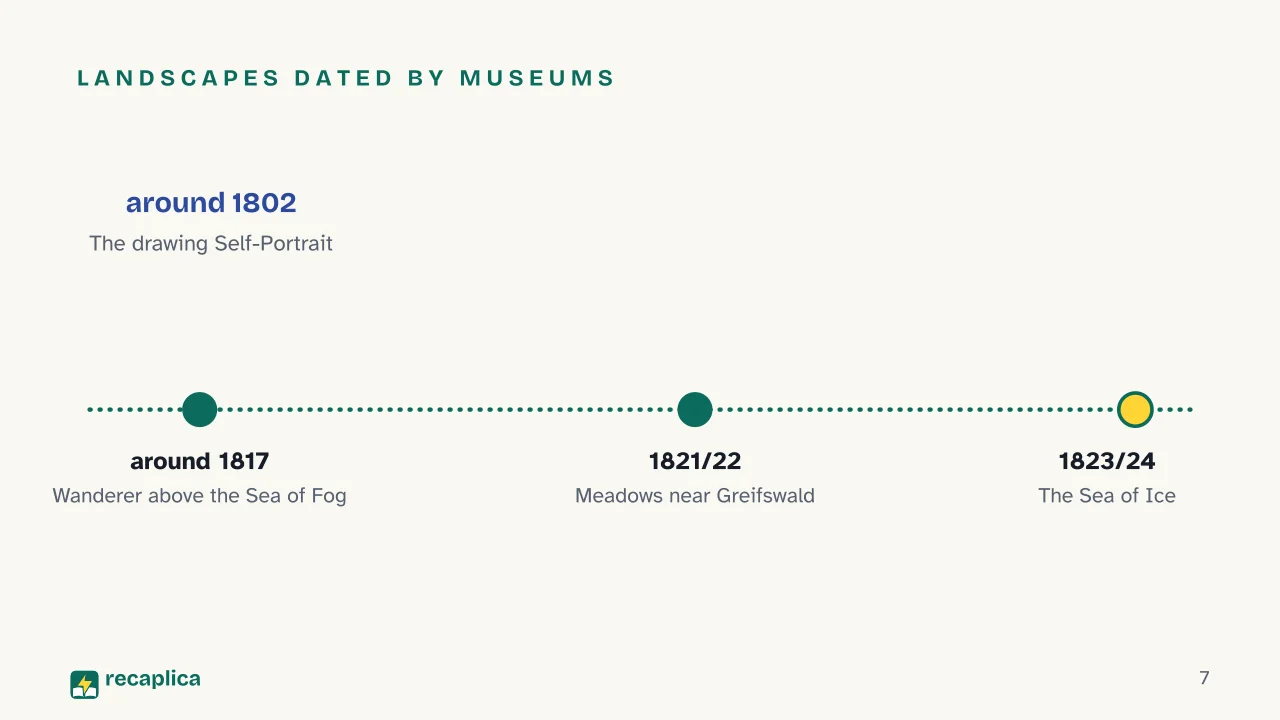Select 'The drawing Self-Portrait' caption
This screenshot has width=1280, height=720.
211,243
